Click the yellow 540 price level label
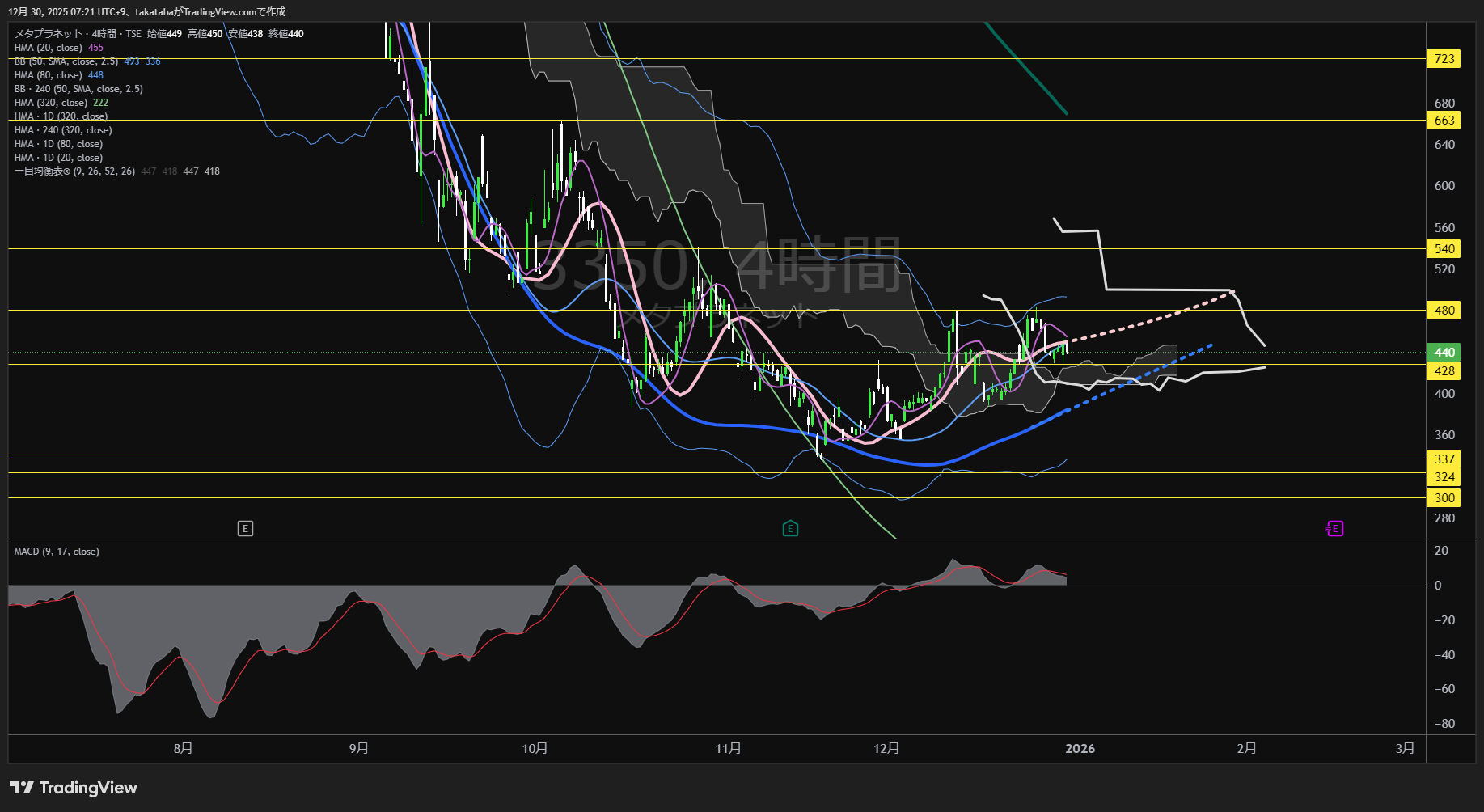 point(1444,249)
